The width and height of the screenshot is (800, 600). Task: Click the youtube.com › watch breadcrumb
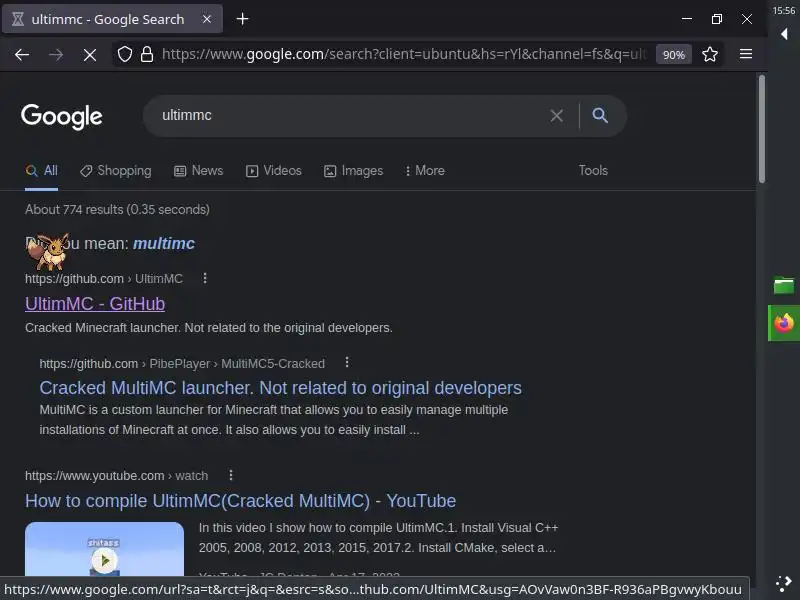116,476
